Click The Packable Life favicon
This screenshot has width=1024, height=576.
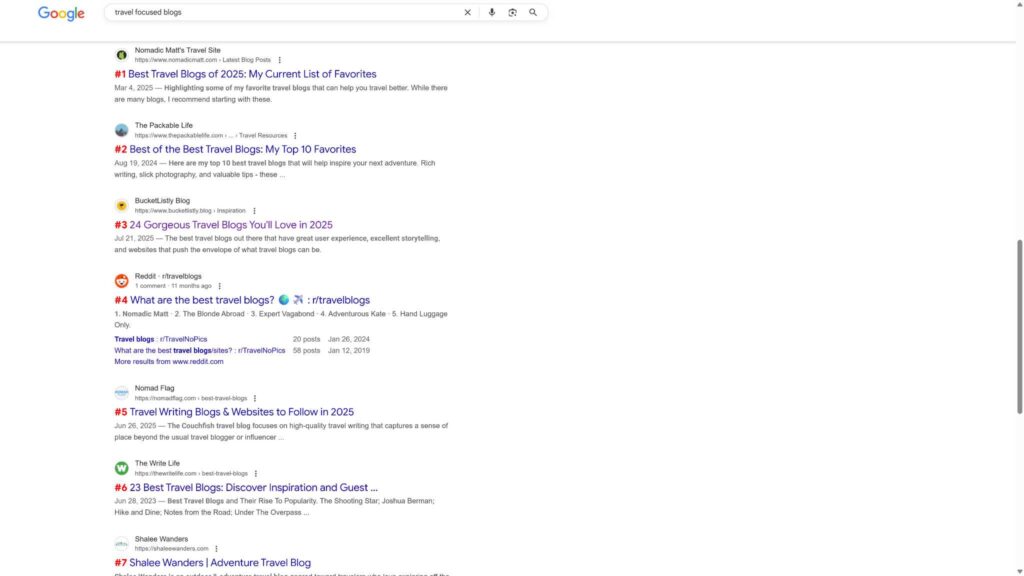[x=121, y=130]
